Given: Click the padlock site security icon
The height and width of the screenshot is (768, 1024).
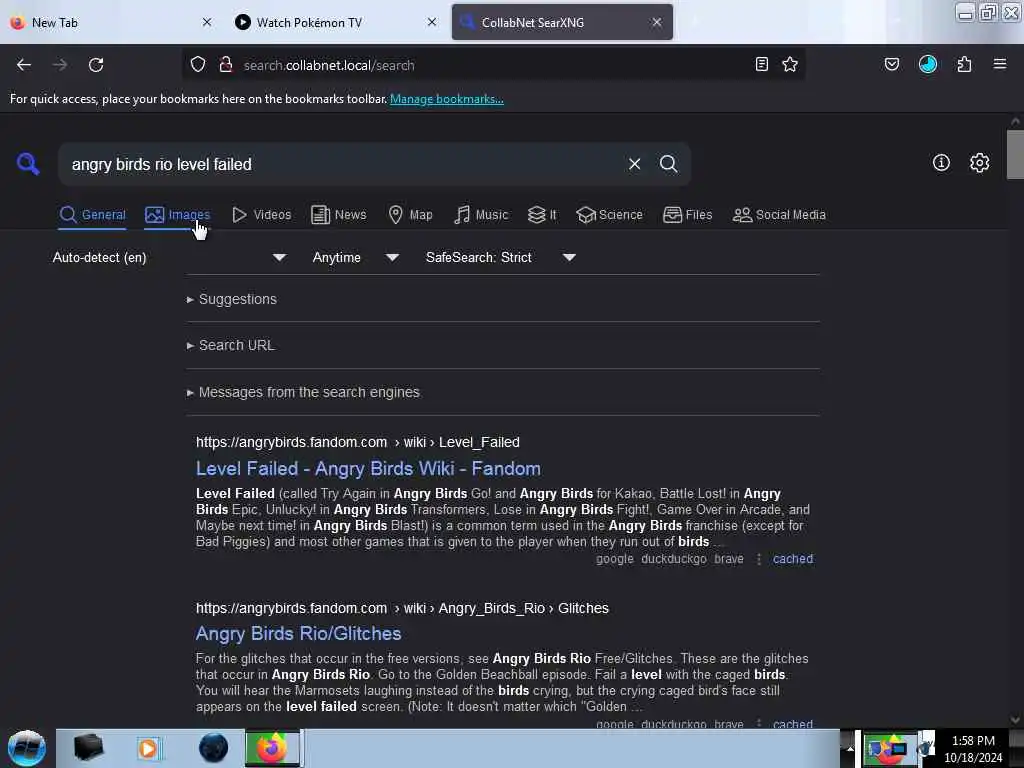Looking at the screenshot, I should coord(226,65).
